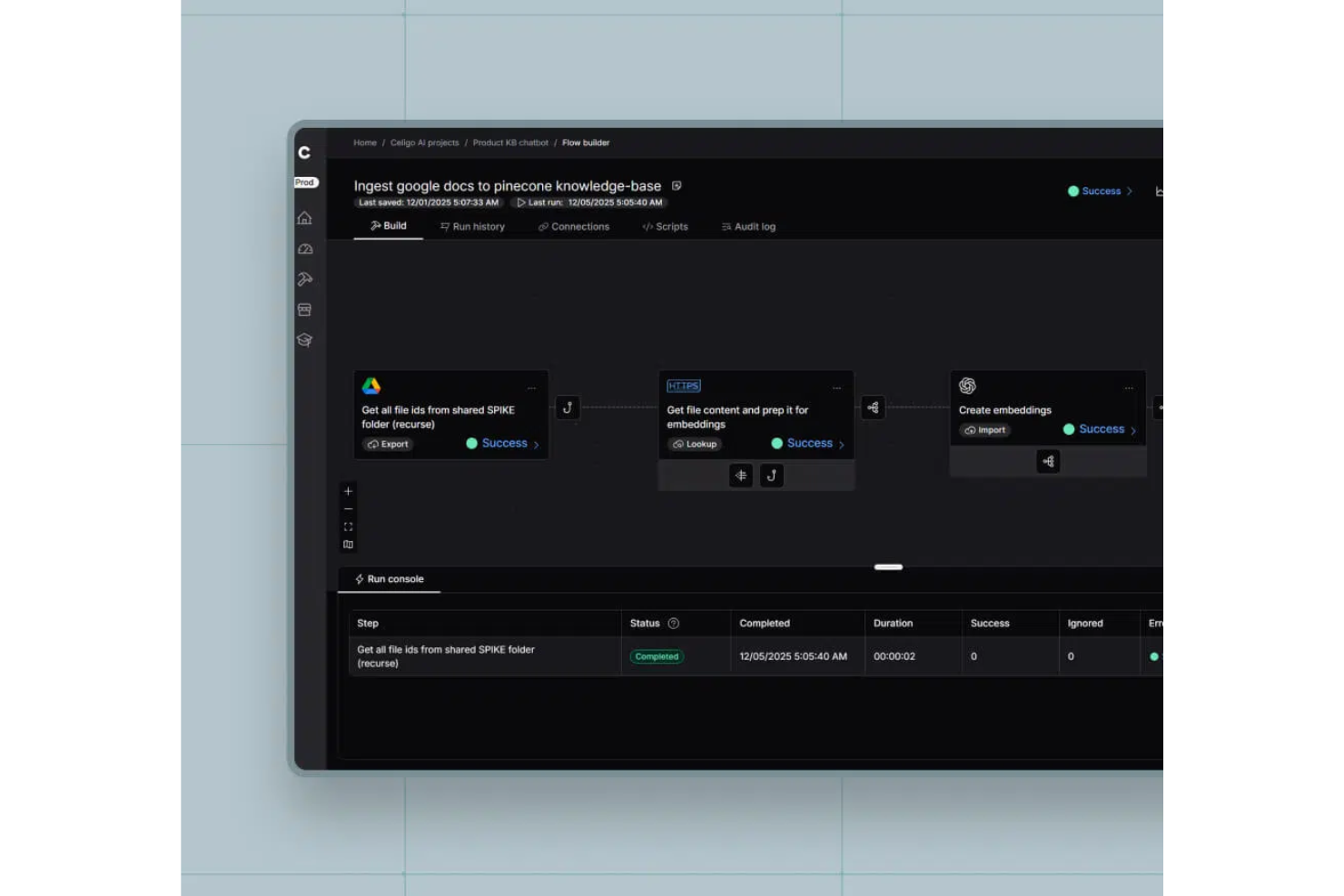Select the hammer tools icon in sidebar

(x=305, y=279)
